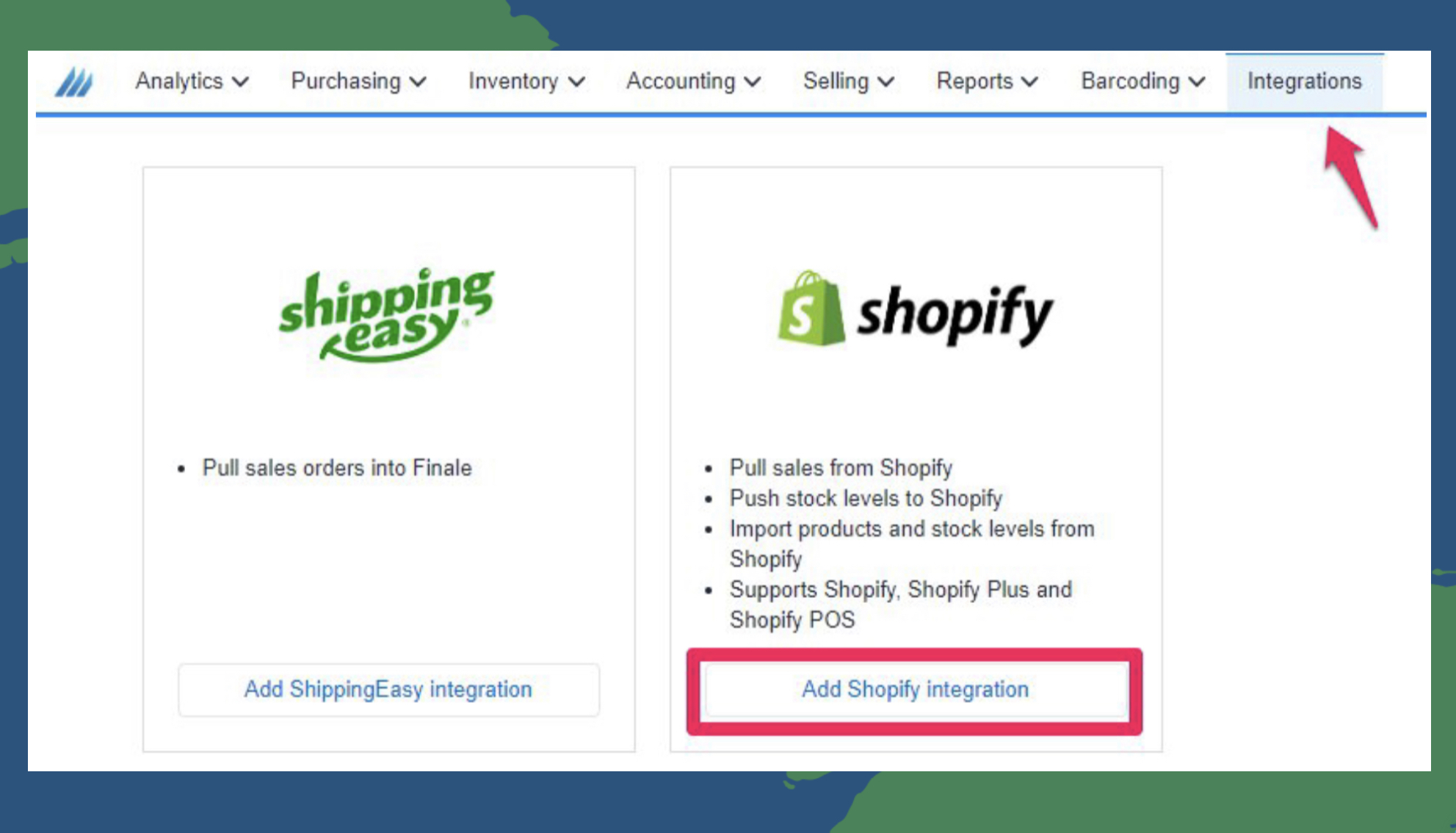Click the Pull sales orders into Finale text
This screenshot has height=833, width=1456.
(x=337, y=468)
